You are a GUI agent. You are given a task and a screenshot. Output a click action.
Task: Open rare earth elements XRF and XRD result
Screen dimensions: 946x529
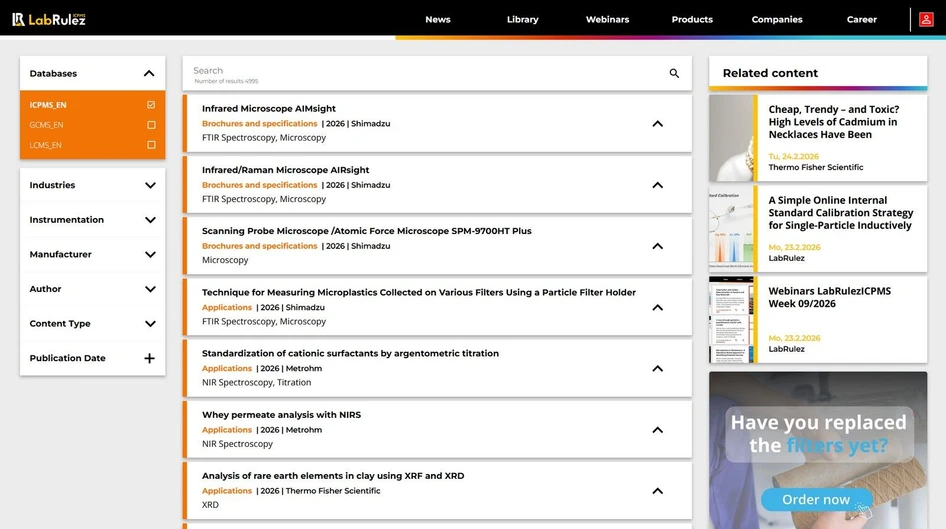(x=333, y=476)
